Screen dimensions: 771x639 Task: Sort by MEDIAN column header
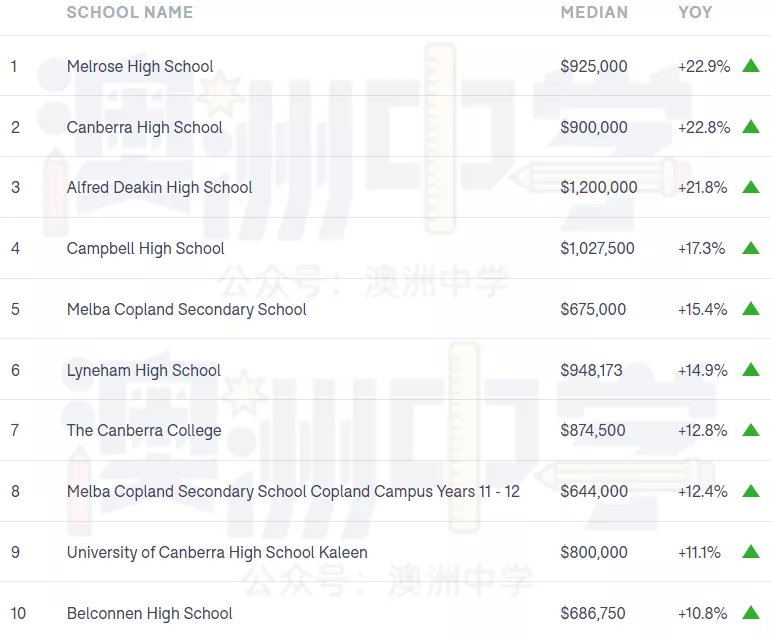(x=594, y=12)
